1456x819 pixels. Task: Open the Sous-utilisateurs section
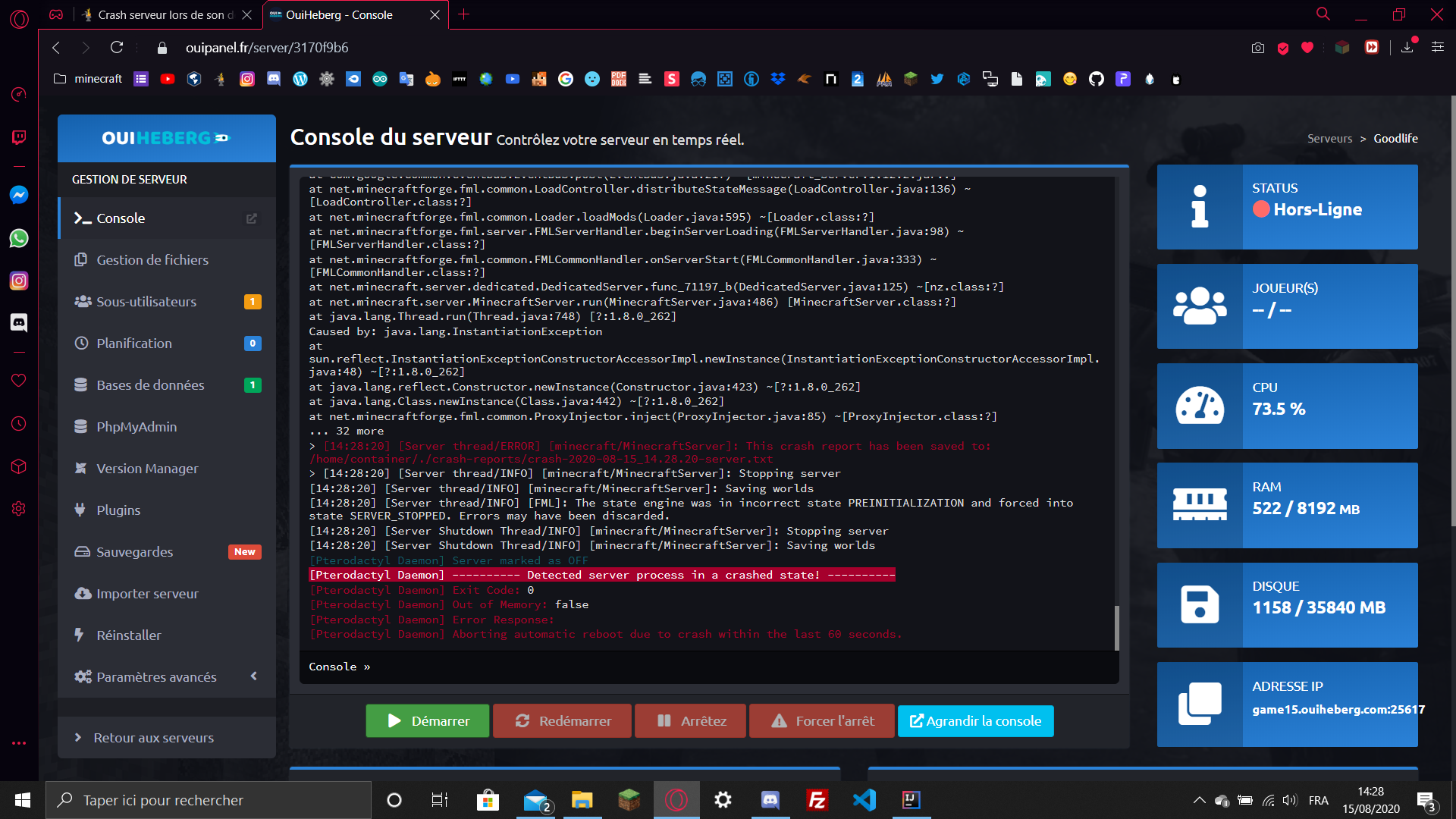coord(146,302)
